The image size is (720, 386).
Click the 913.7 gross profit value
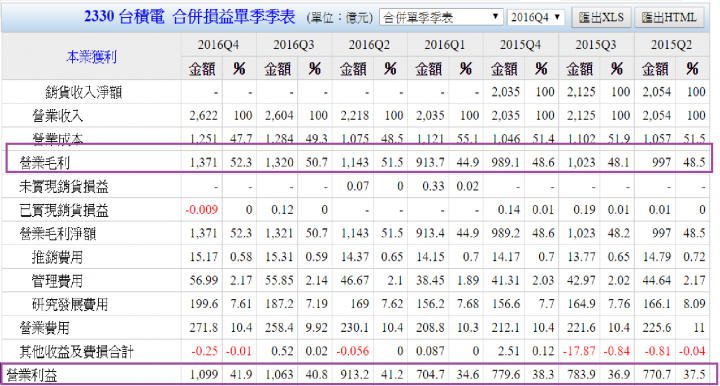[430, 162]
